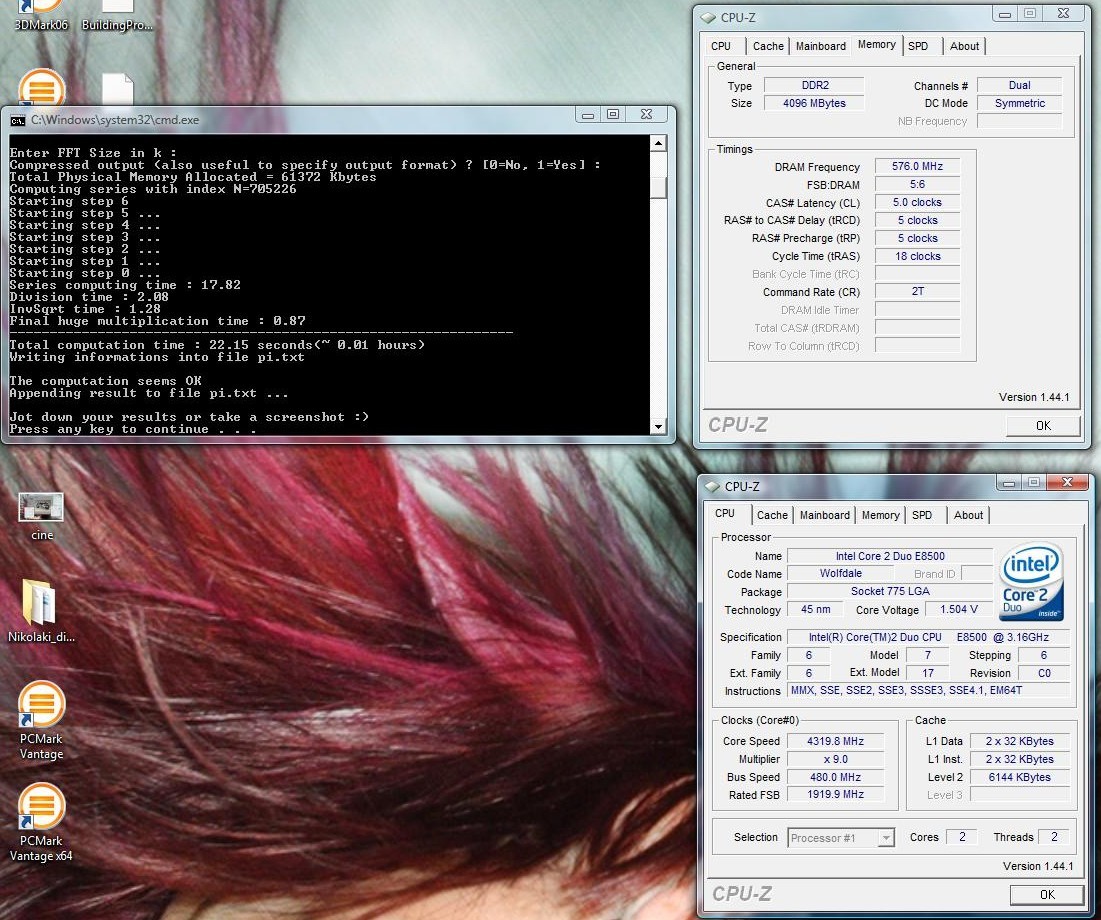Screen dimensions: 1101x920
Task: Click the Command Rate value 2T
Action: click(x=917, y=291)
